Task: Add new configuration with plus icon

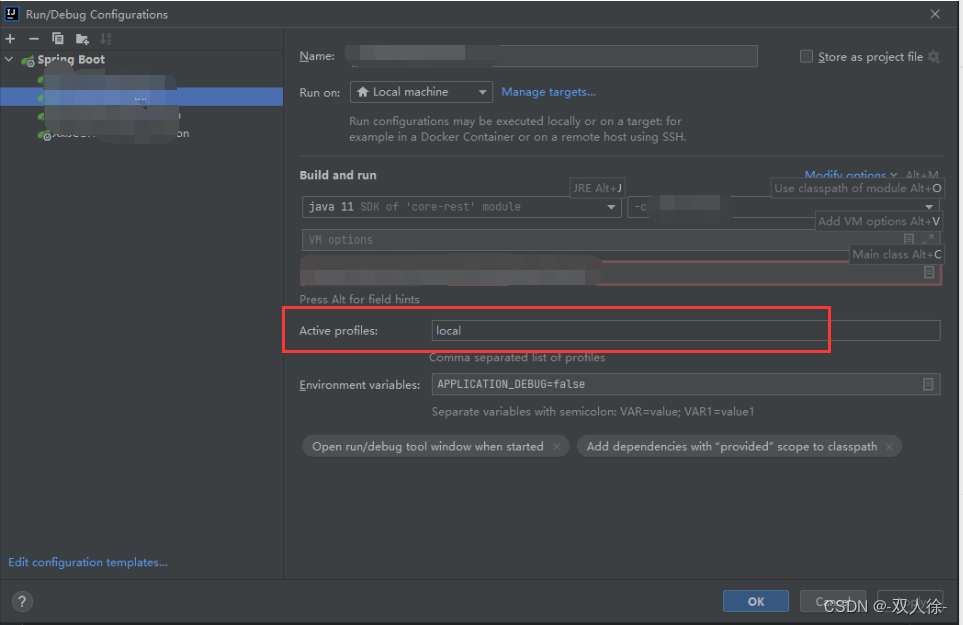Action: click(10, 39)
